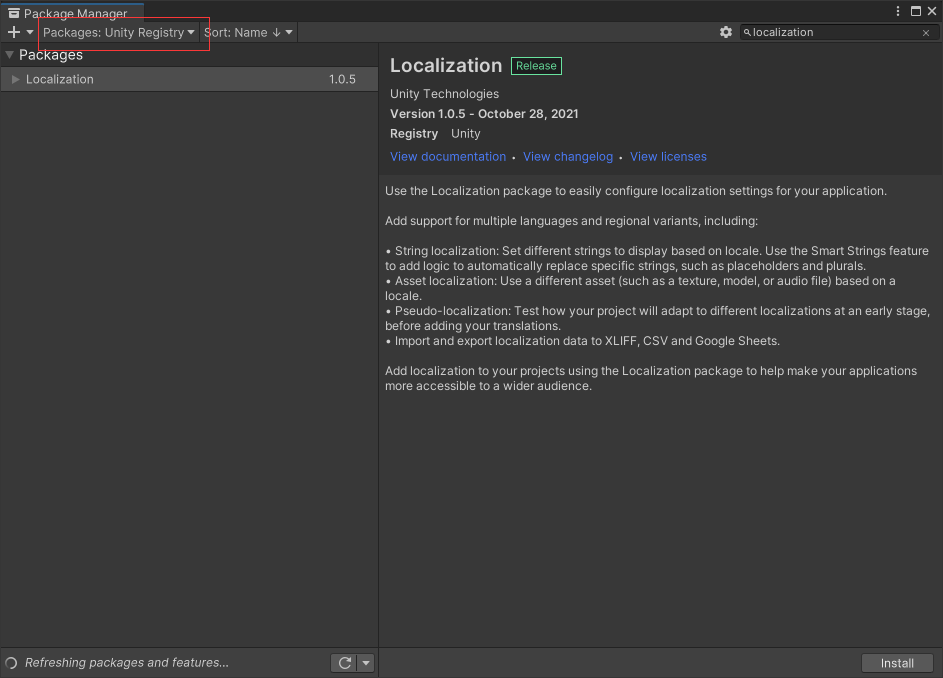Click the Localization package title heading
This screenshot has height=678, width=943.
coord(446,66)
